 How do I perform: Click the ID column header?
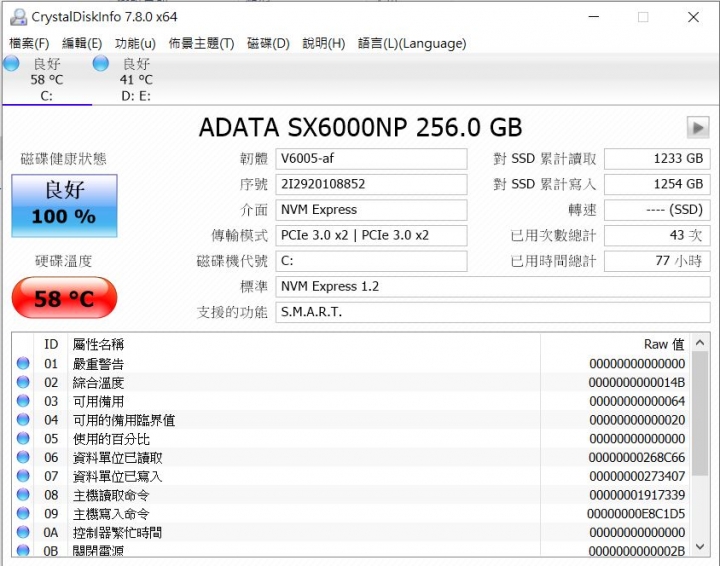51,344
